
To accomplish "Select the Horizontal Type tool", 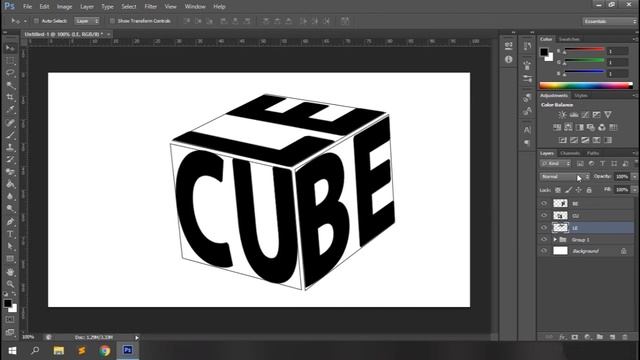I will pos(10,234).
